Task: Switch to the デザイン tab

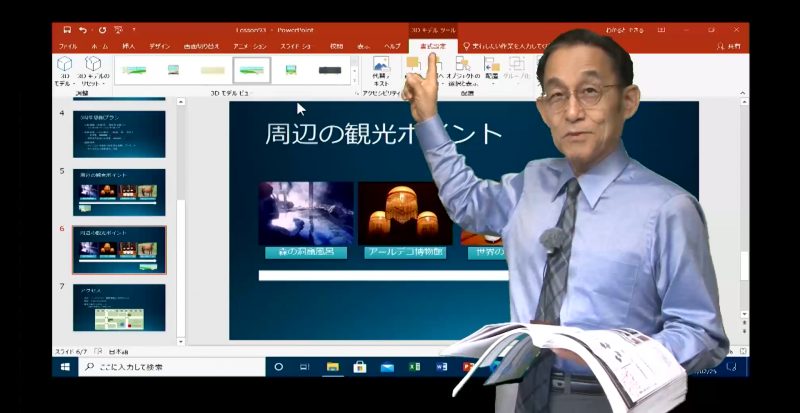Action: point(160,46)
